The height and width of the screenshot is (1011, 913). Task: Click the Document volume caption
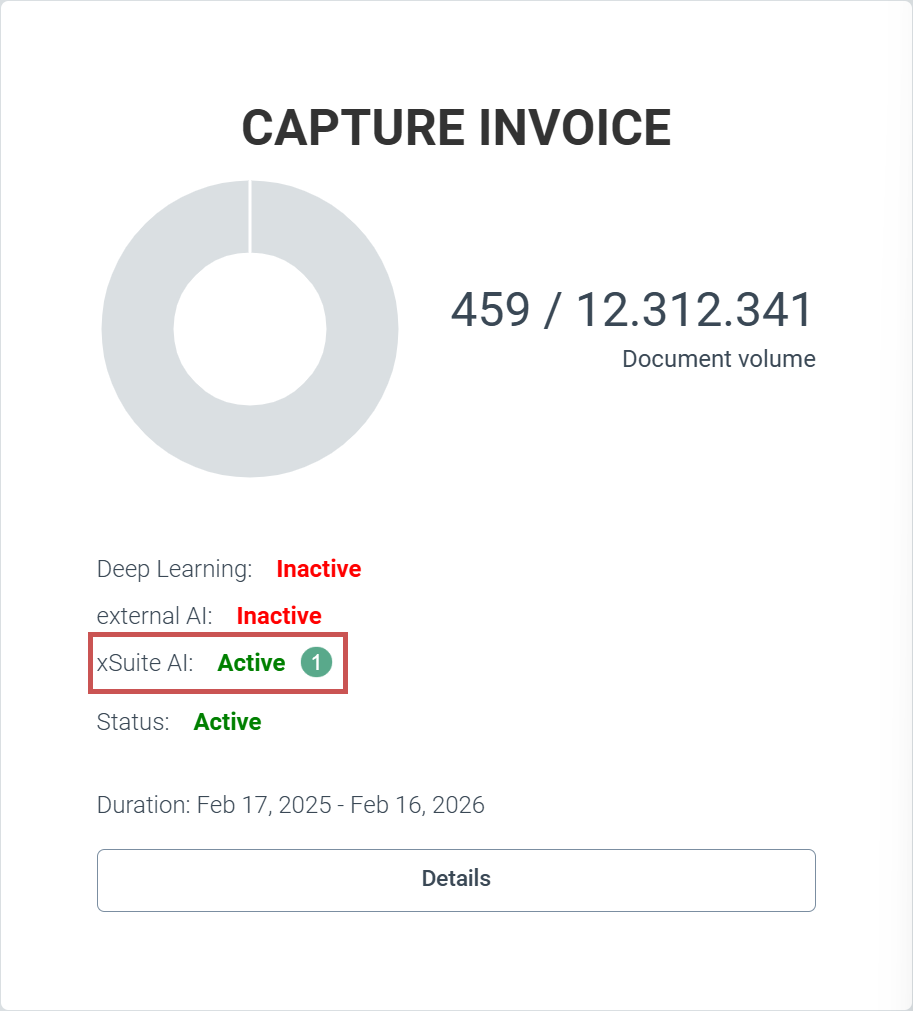718,359
